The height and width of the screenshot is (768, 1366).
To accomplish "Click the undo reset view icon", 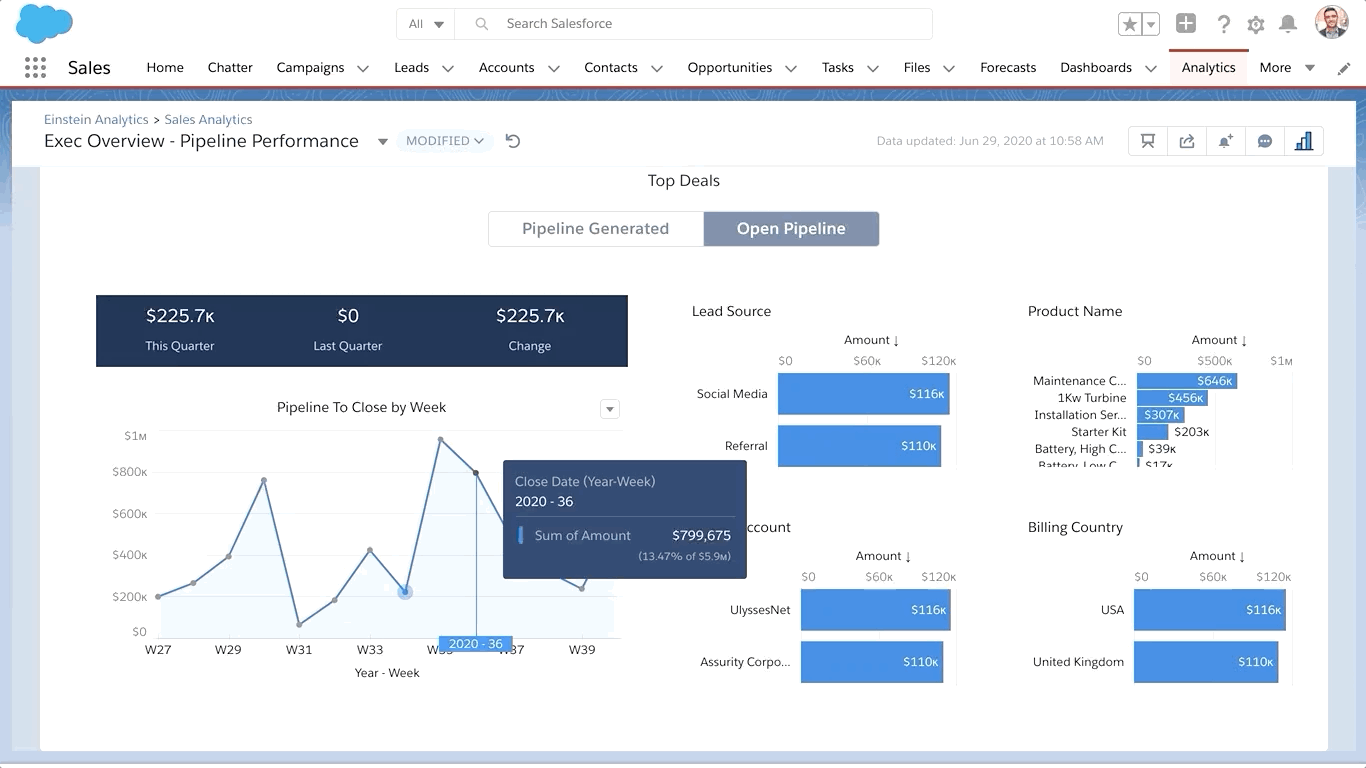I will [513, 141].
